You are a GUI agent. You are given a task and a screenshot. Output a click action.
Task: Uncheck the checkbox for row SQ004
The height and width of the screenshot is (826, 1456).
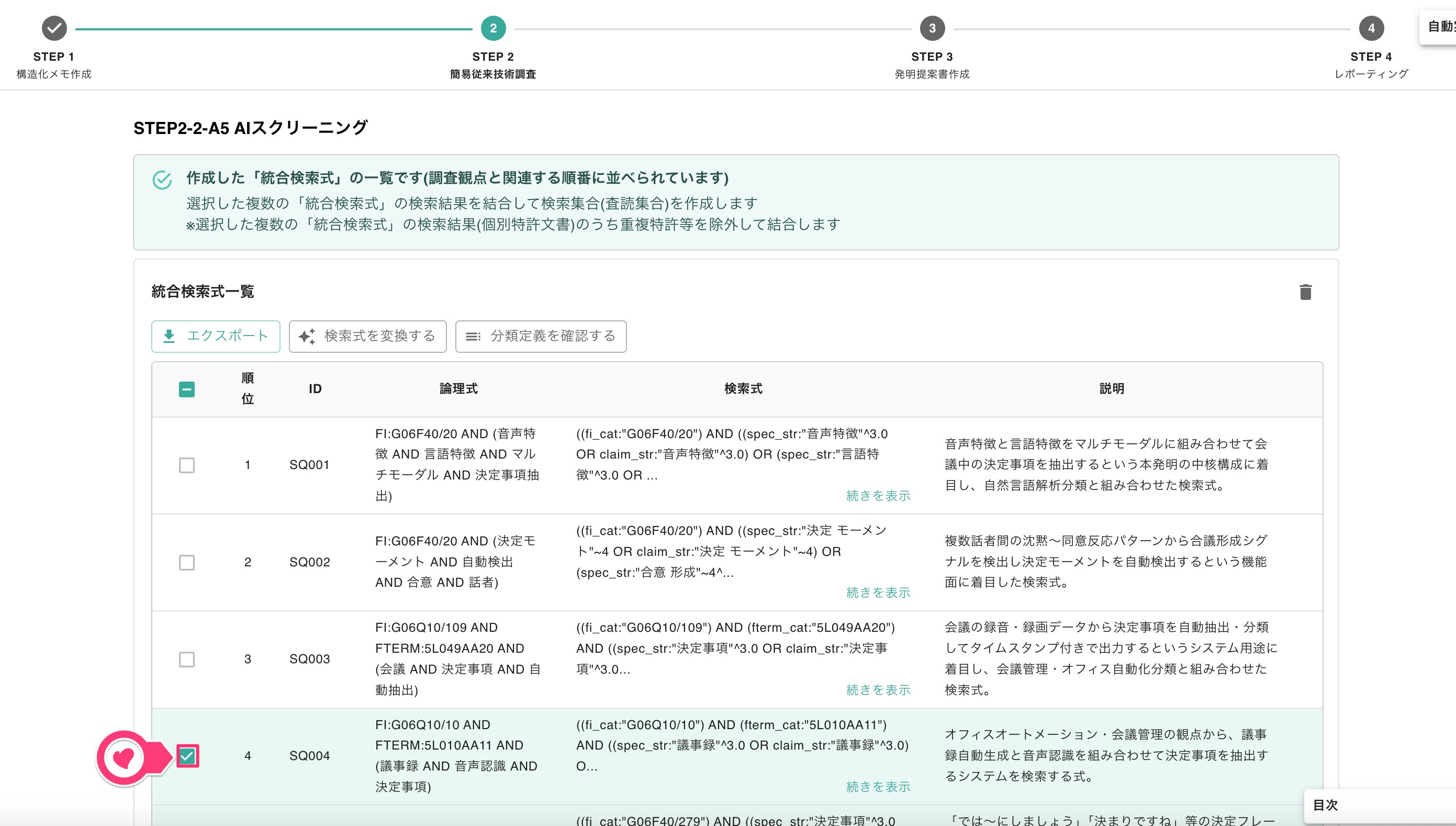coord(187,756)
